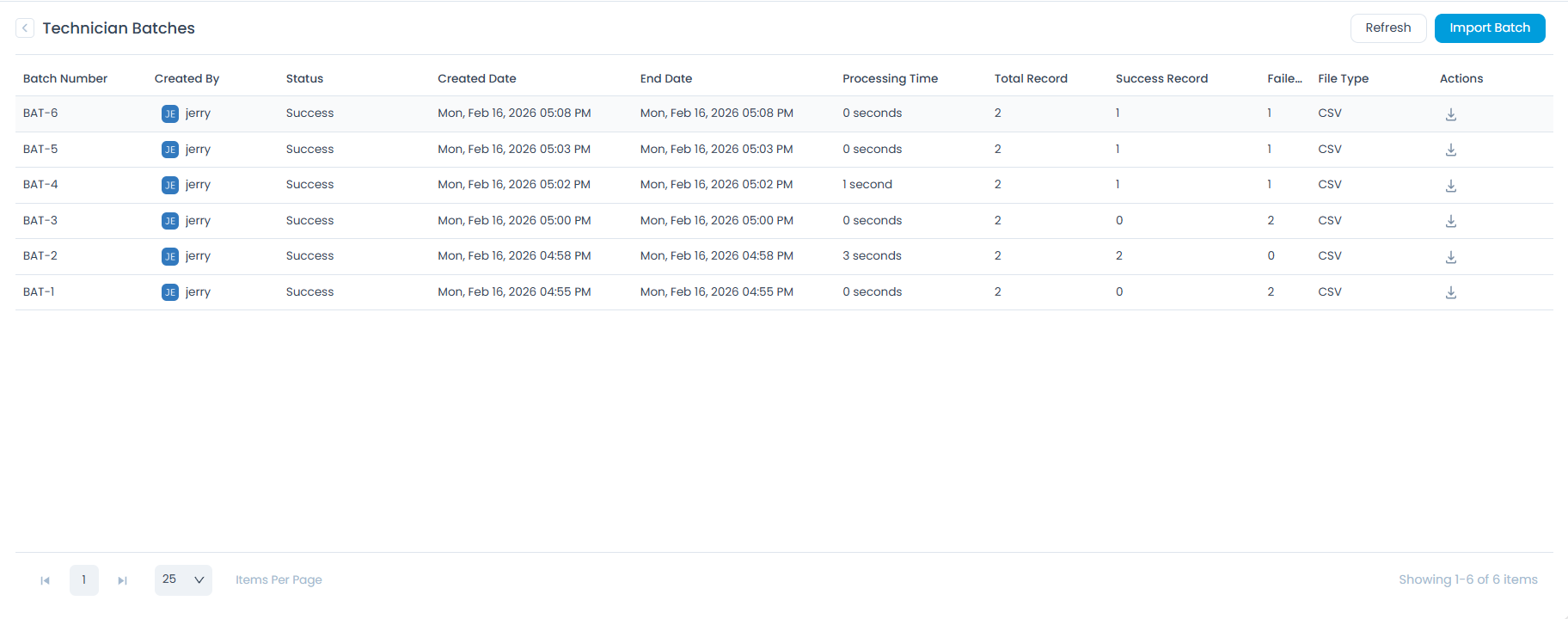The image size is (1568, 619).
Task: Click the 'Showing 1-6 of 6 items' text
Action: (x=1468, y=579)
